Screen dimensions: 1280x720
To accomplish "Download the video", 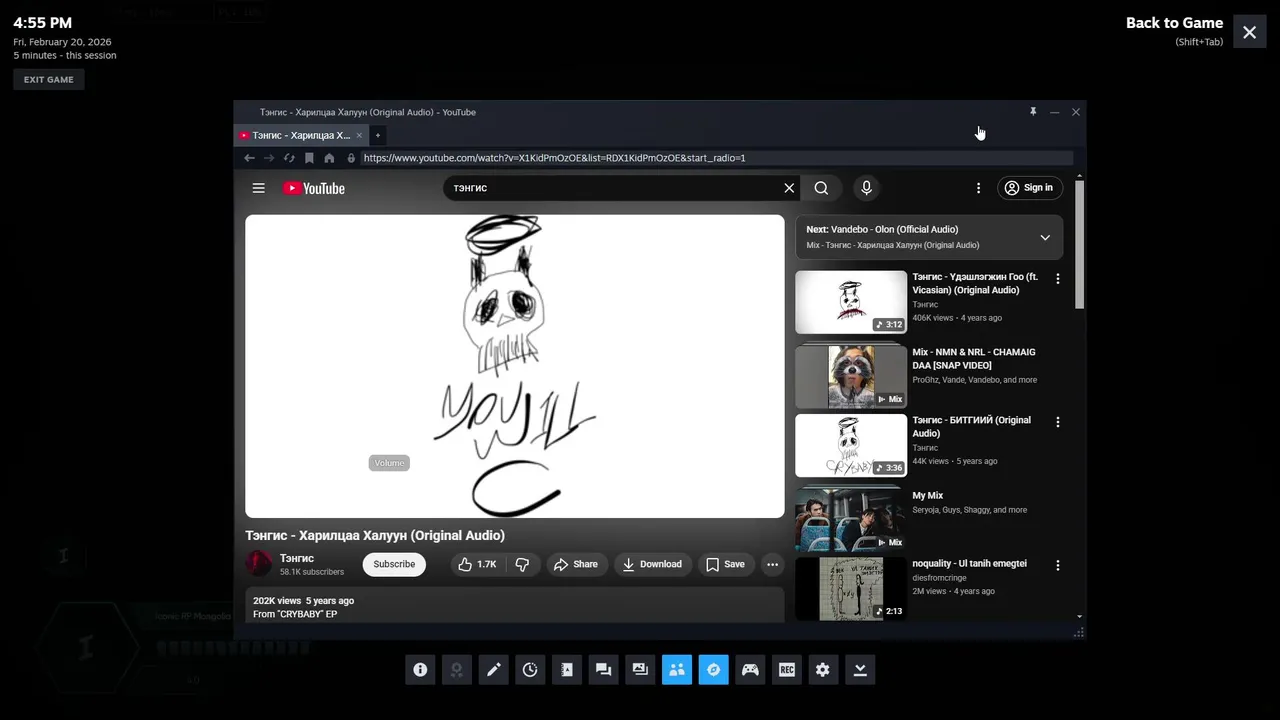I will (x=652, y=564).
